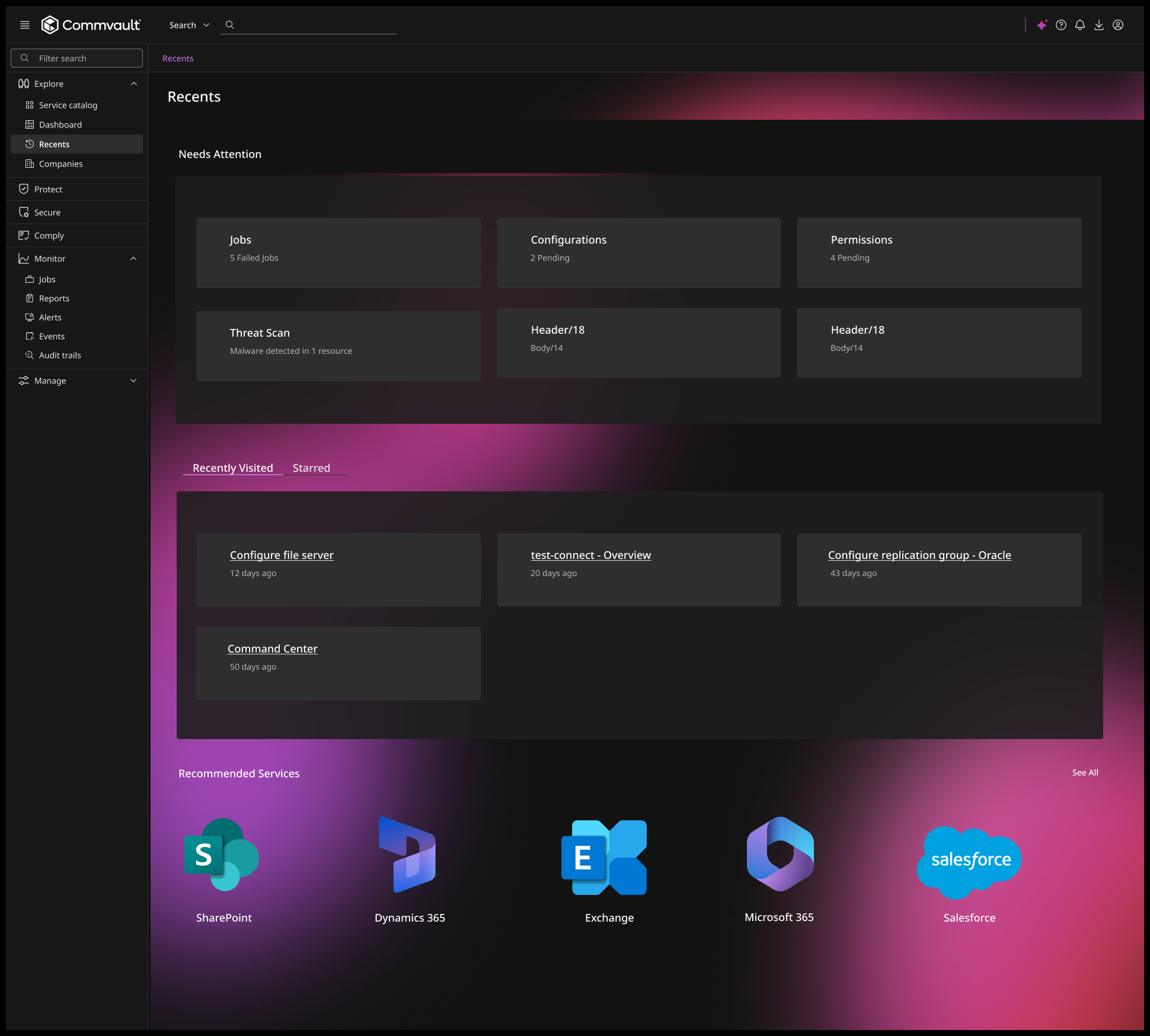The width and height of the screenshot is (1150, 1036).
Task: Open the Command Center link
Action: click(x=273, y=648)
